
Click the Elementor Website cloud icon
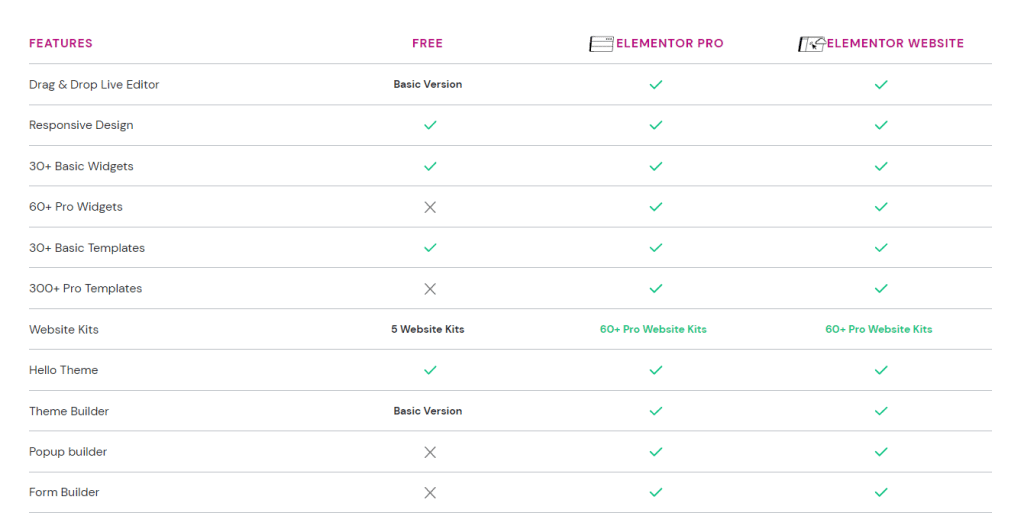tap(812, 44)
